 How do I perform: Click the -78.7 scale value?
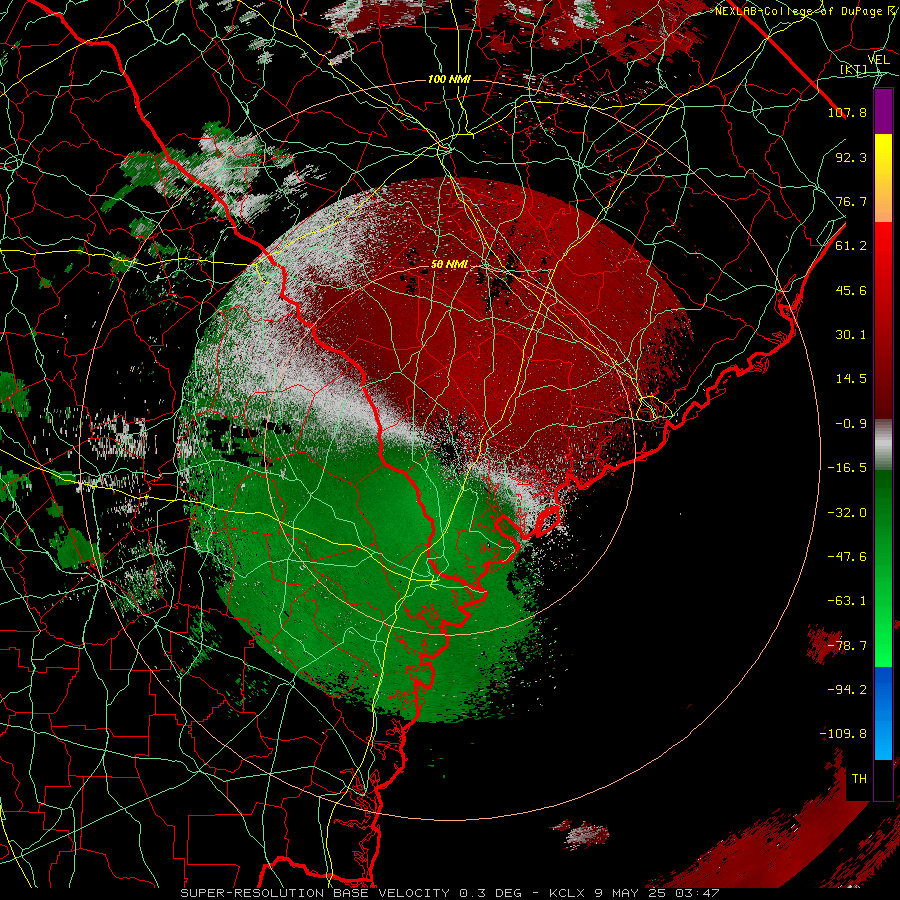pos(847,646)
